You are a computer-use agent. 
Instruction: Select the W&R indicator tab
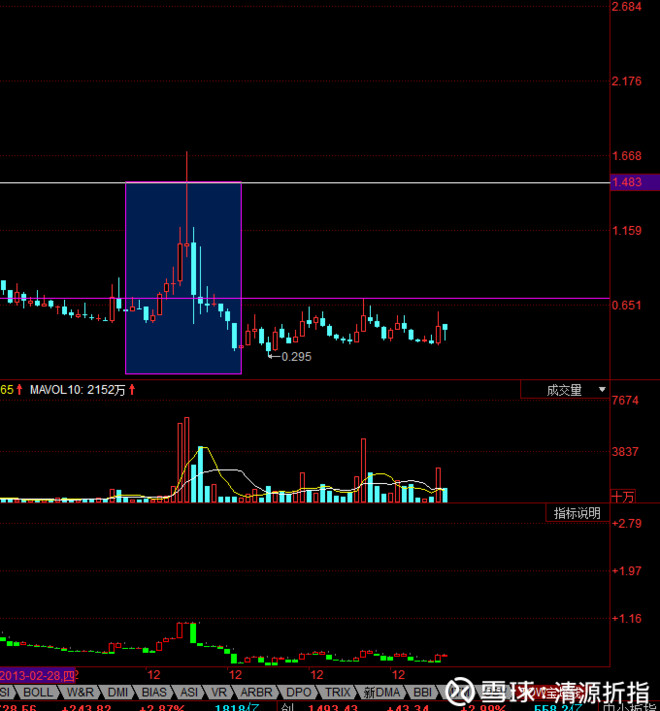80,692
